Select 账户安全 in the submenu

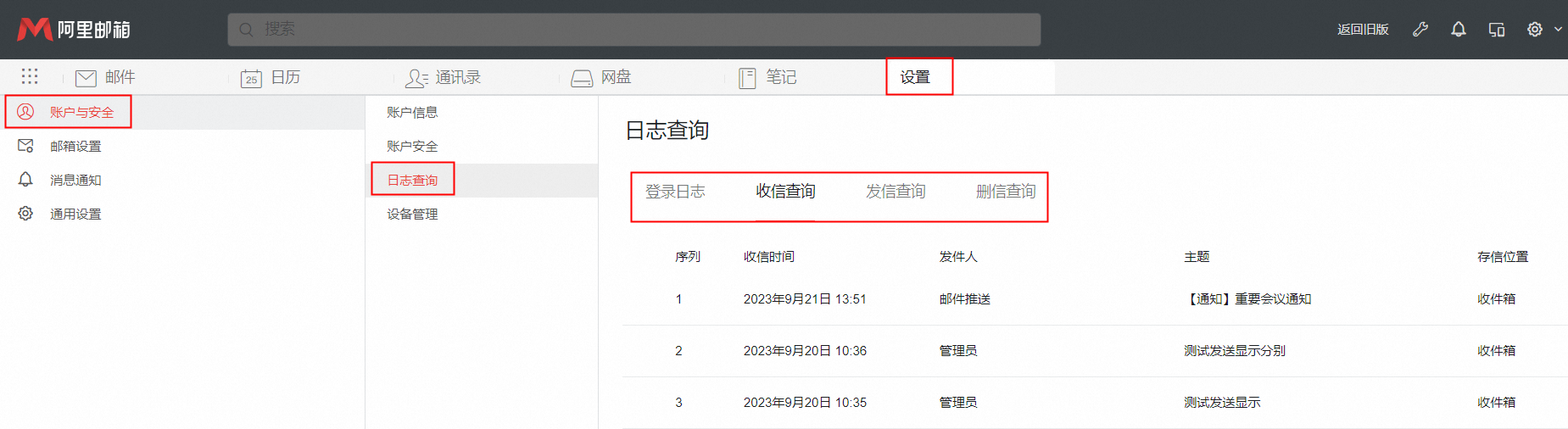412,146
